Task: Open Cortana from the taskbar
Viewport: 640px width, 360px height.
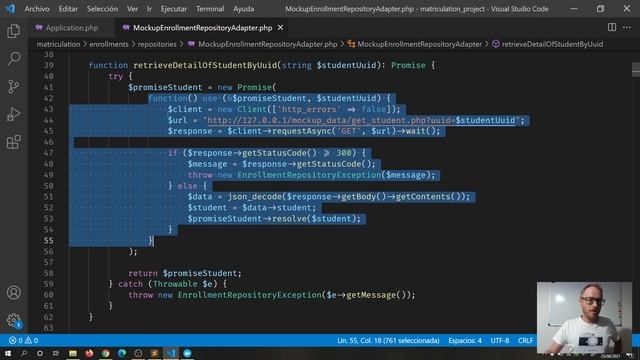Action: pyautogui.click(x=40, y=353)
